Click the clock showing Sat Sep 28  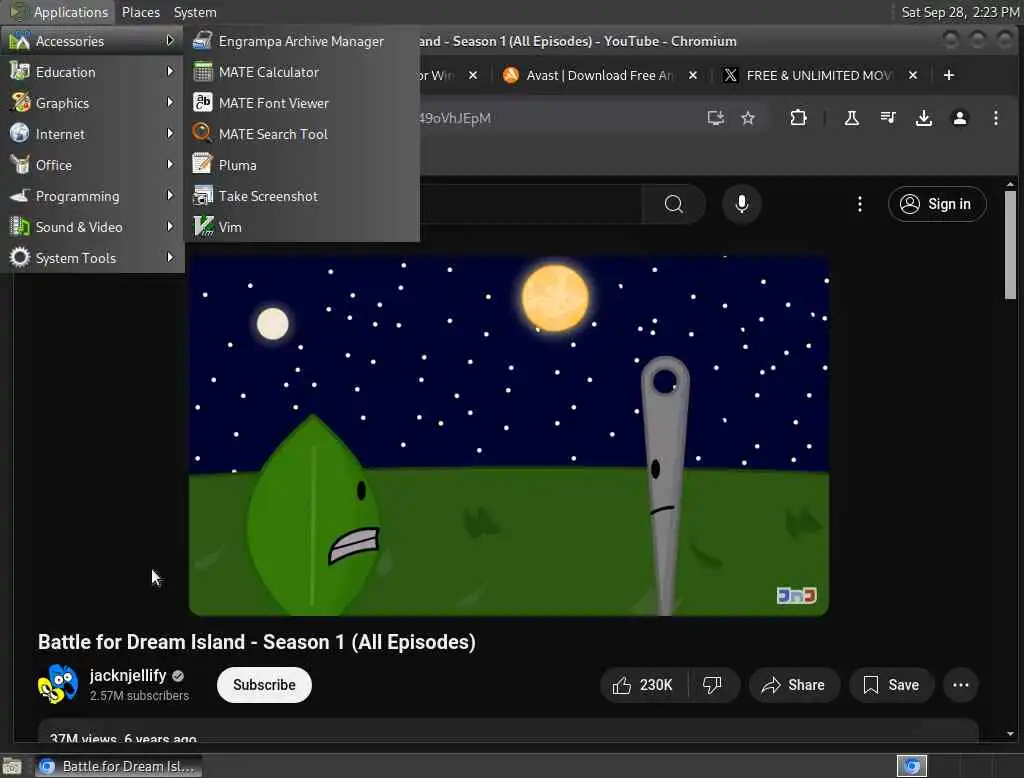tap(959, 12)
